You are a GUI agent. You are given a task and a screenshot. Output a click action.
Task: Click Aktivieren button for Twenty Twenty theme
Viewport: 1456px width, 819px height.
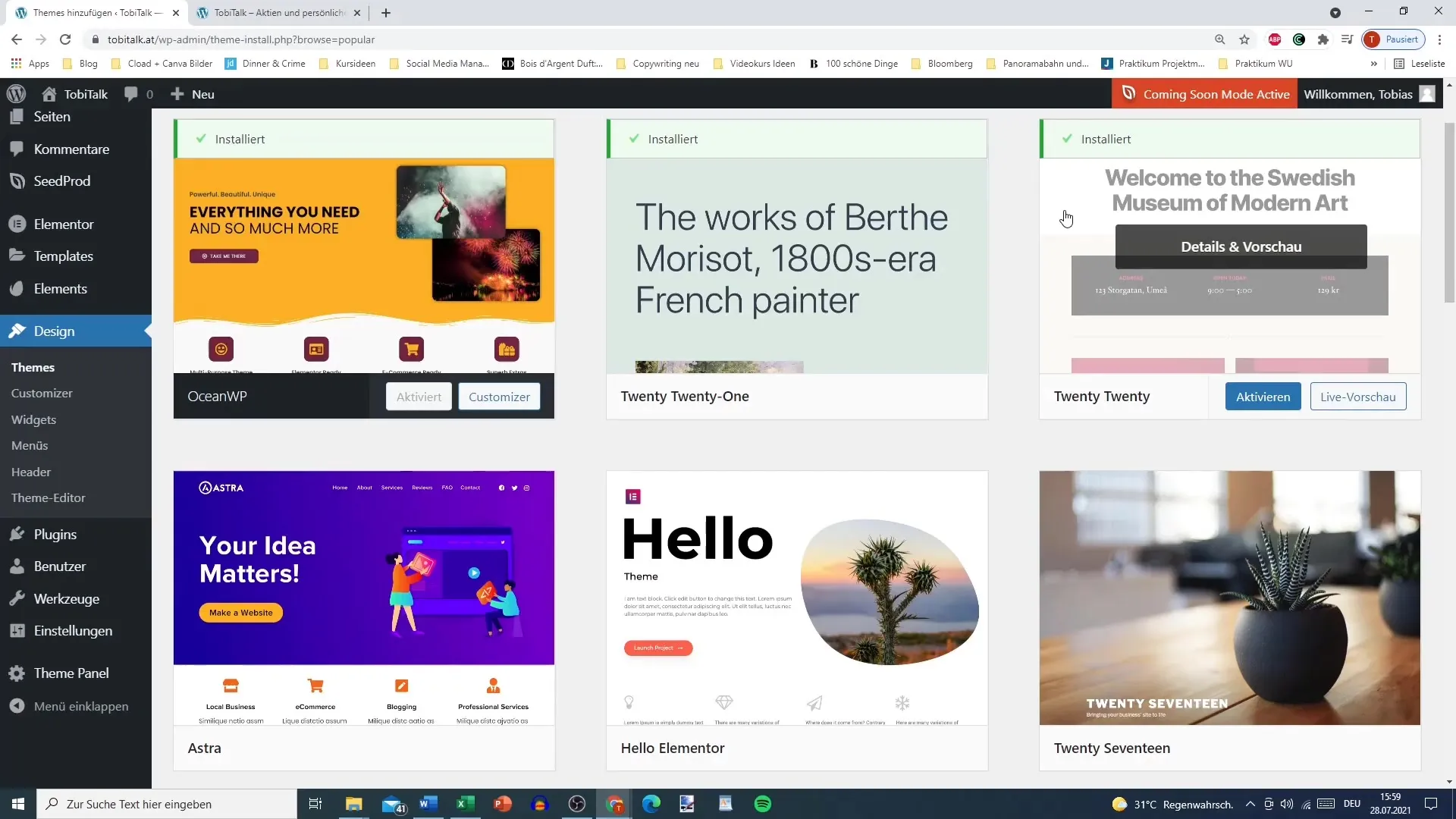1263,397
